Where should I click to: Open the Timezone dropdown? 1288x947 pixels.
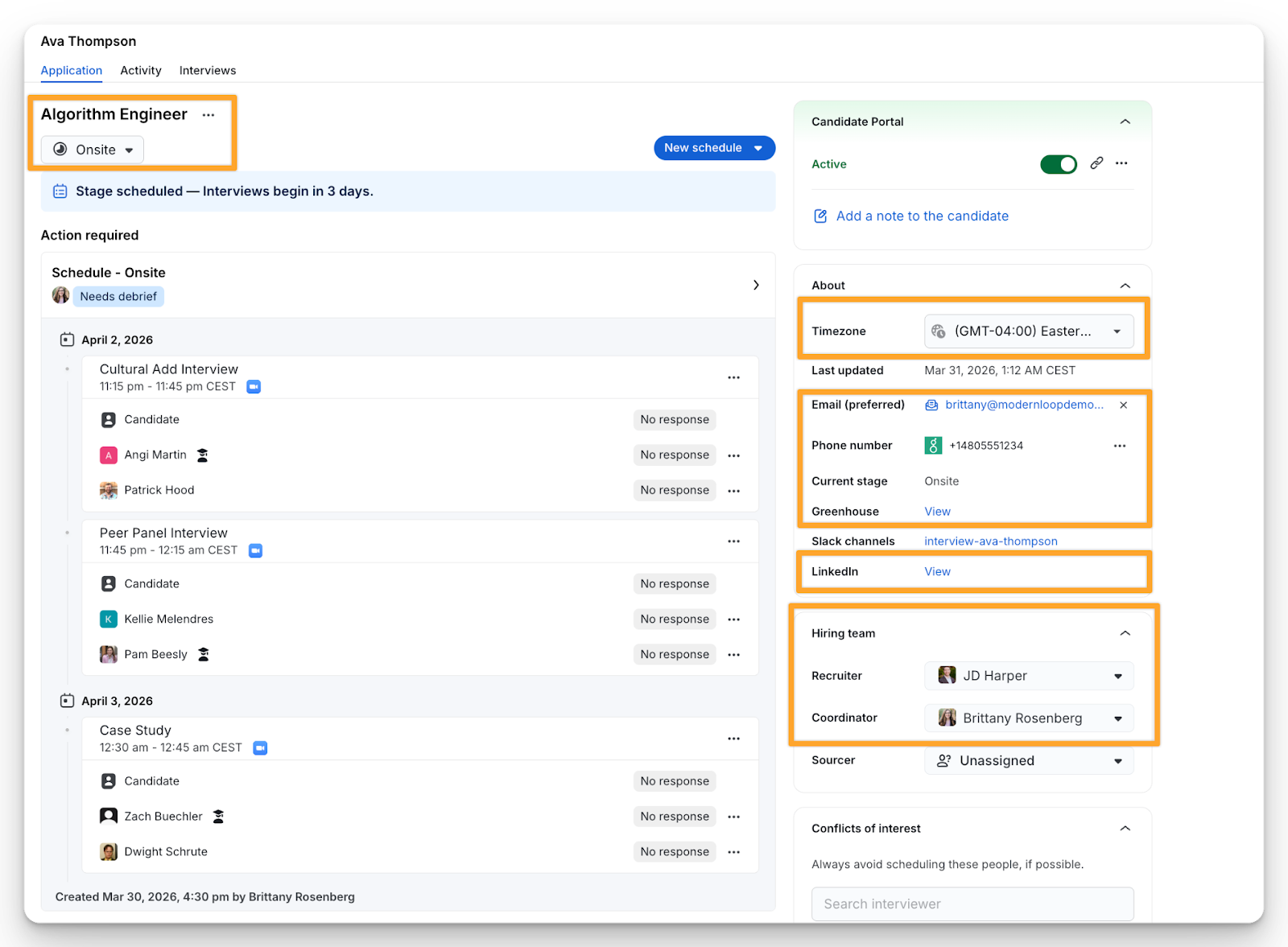pyautogui.click(x=1028, y=331)
